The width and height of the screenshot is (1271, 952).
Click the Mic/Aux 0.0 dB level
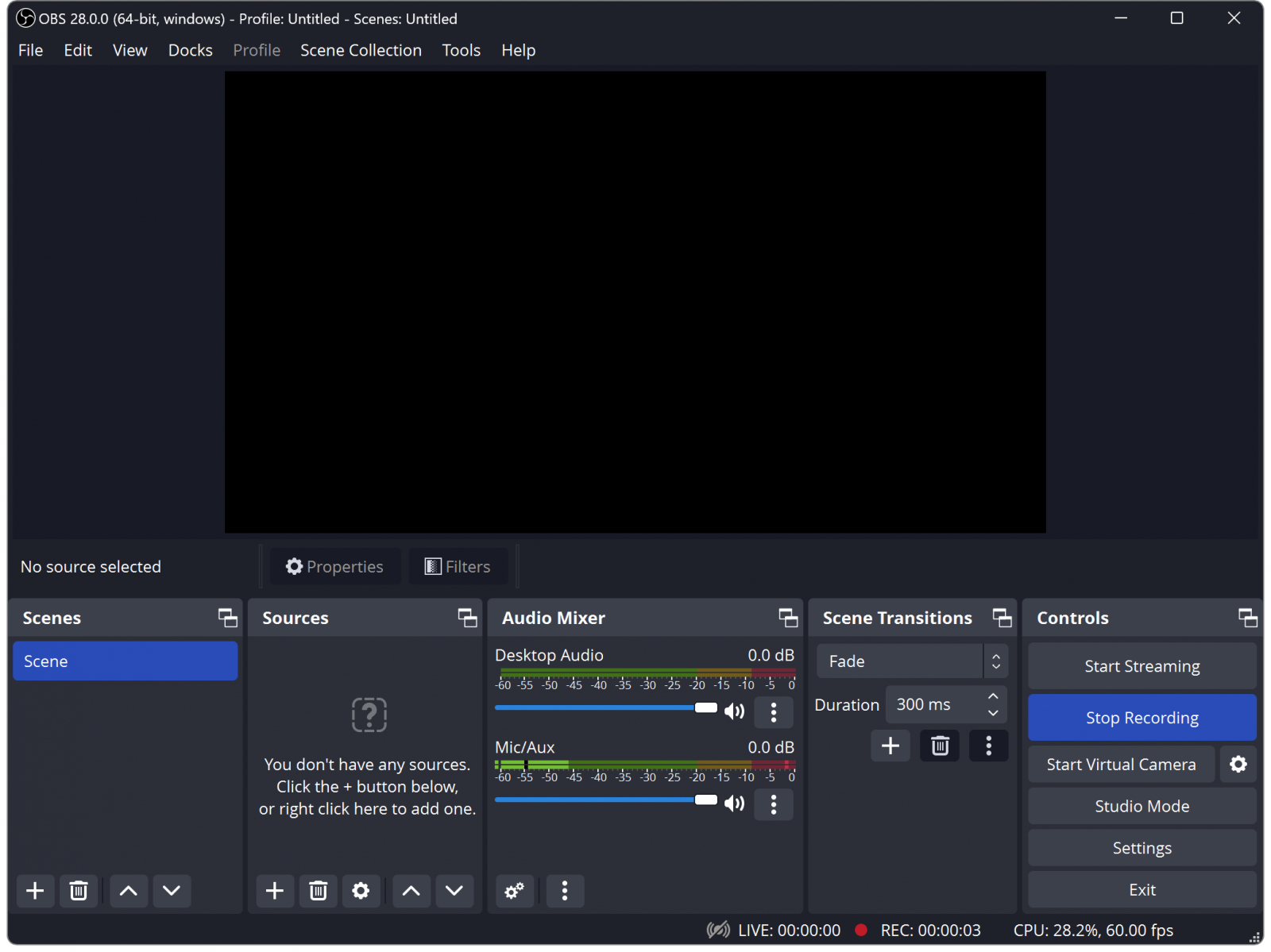tap(771, 747)
